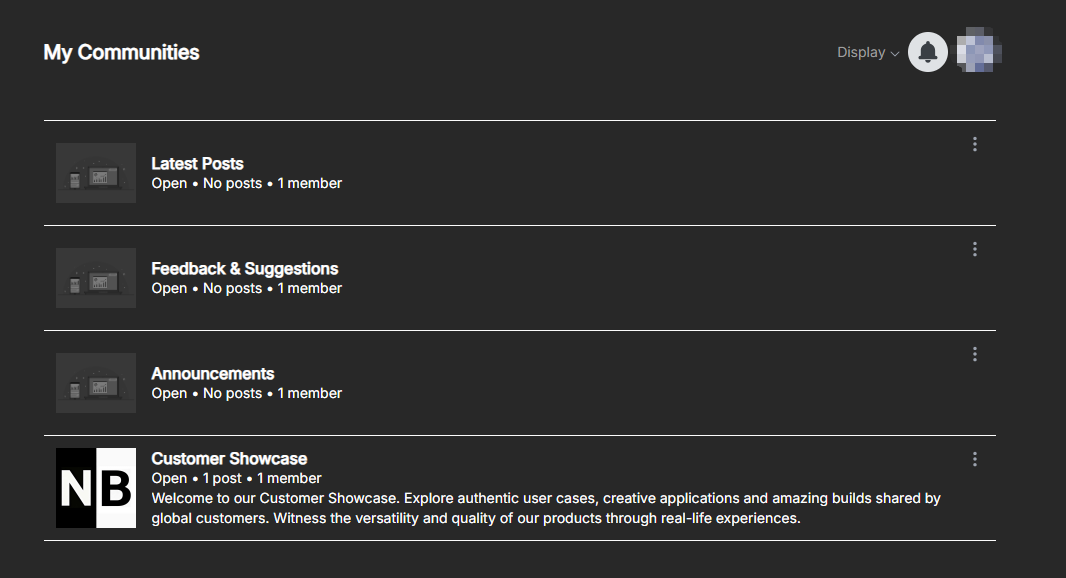Open the user profile avatar
1066x578 pixels.
pos(979,52)
